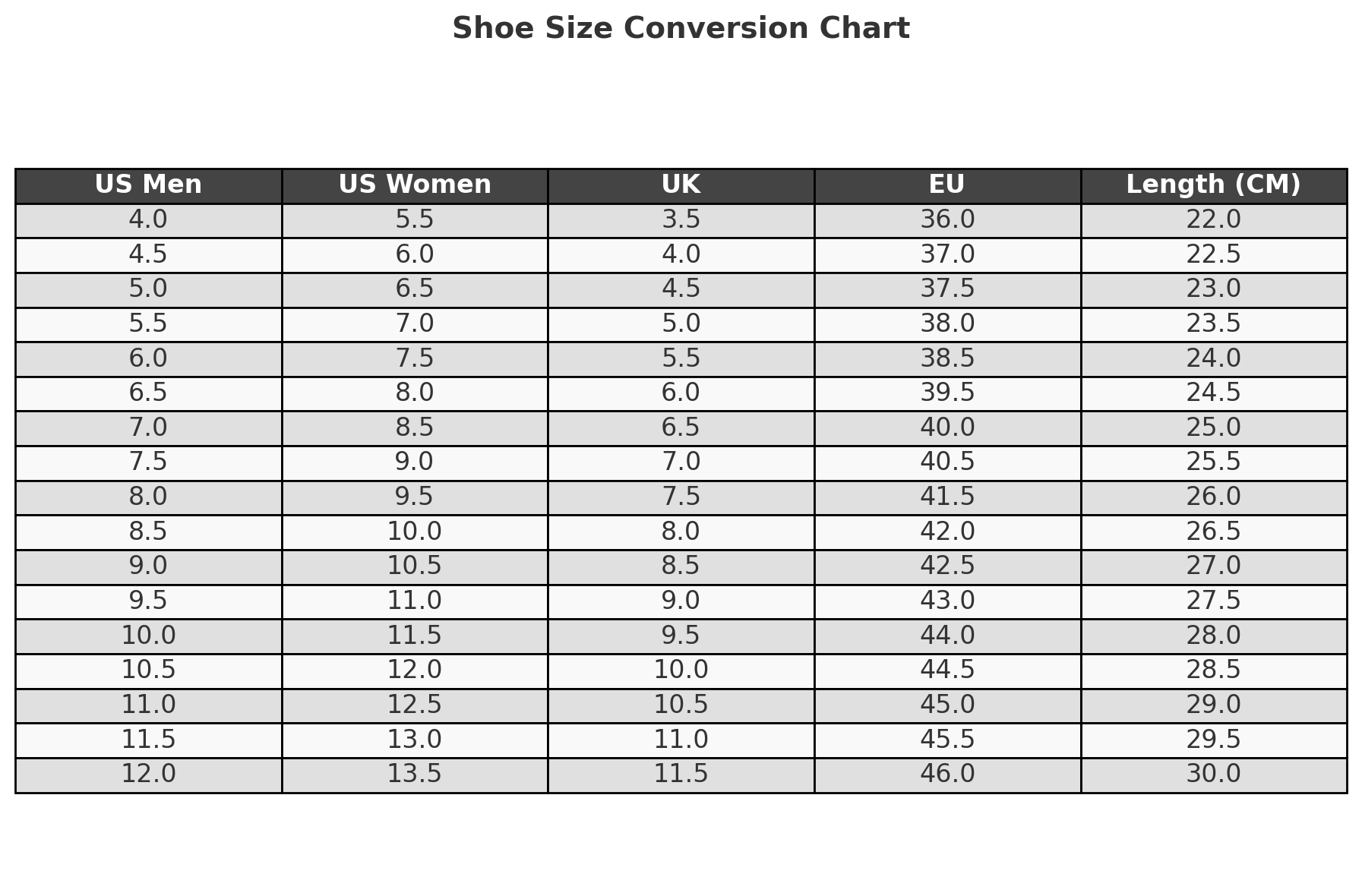Select the US Men 12.0 cell
The height and width of the screenshot is (896, 1362).
pyautogui.click(x=148, y=775)
